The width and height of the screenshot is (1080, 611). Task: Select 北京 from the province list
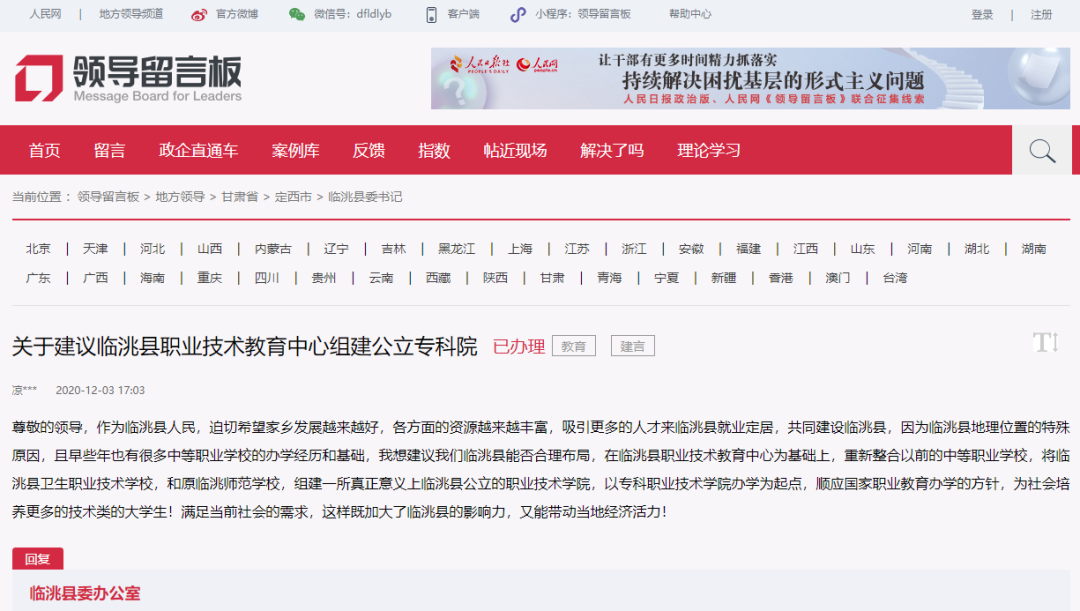coord(39,249)
